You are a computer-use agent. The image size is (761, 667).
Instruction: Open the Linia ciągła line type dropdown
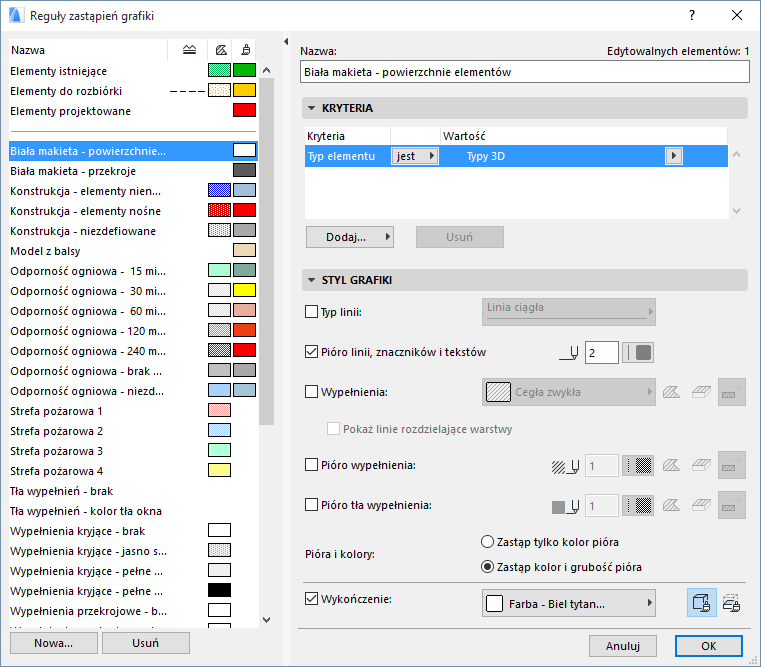[568, 312]
